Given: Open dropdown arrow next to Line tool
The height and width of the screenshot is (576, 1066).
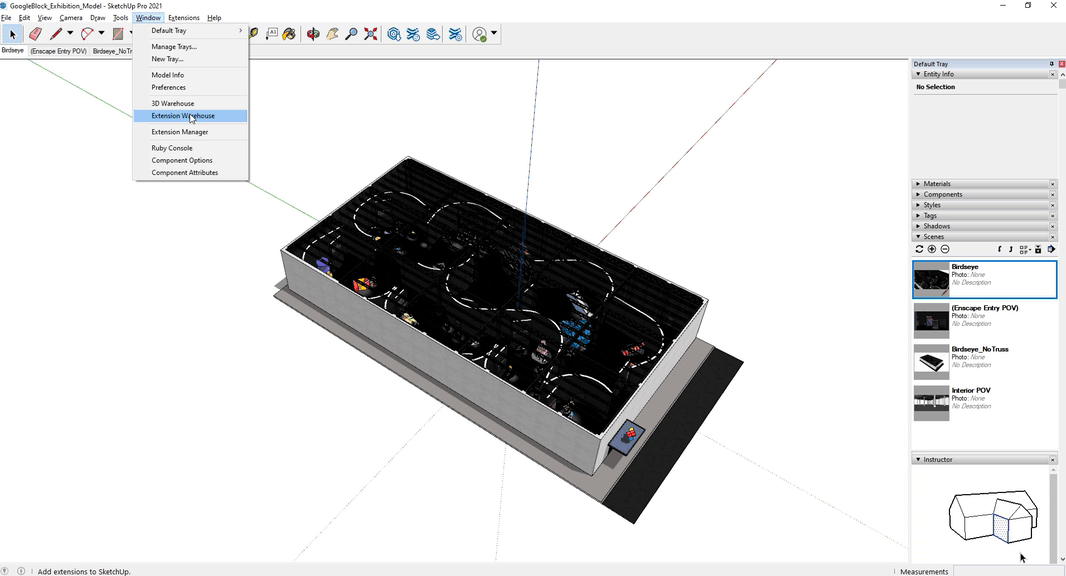Looking at the screenshot, I should click(69, 33).
